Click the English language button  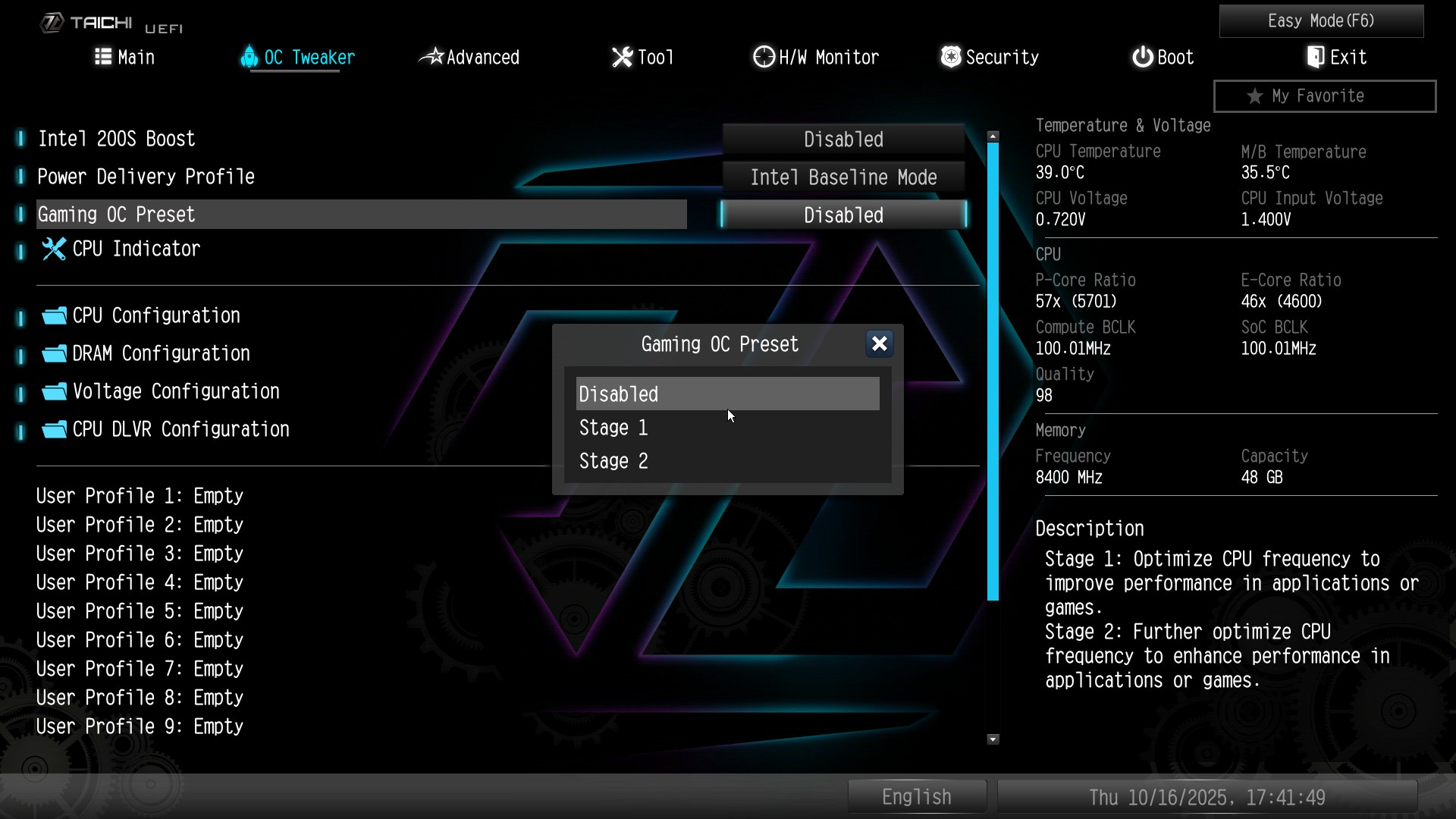916,797
